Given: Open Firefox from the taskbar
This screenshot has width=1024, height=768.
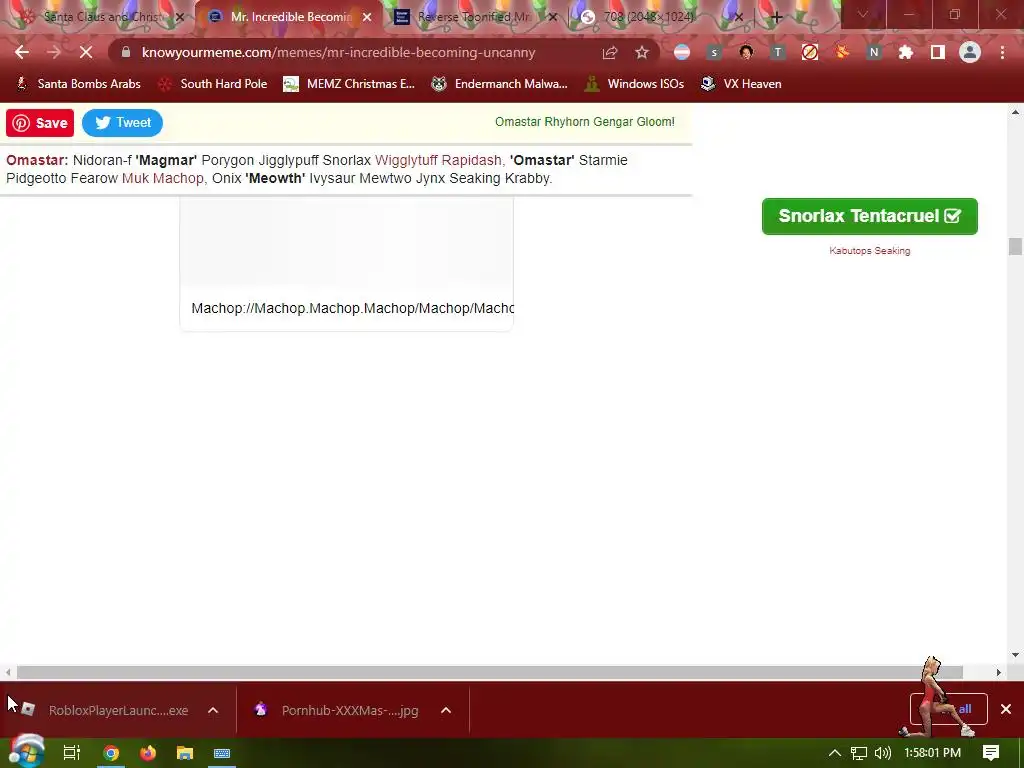Looking at the screenshot, I should [148, 753].
